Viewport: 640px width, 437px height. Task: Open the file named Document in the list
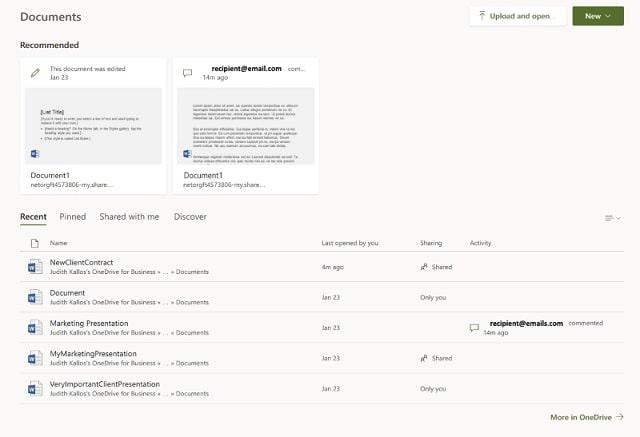point(68,292)
